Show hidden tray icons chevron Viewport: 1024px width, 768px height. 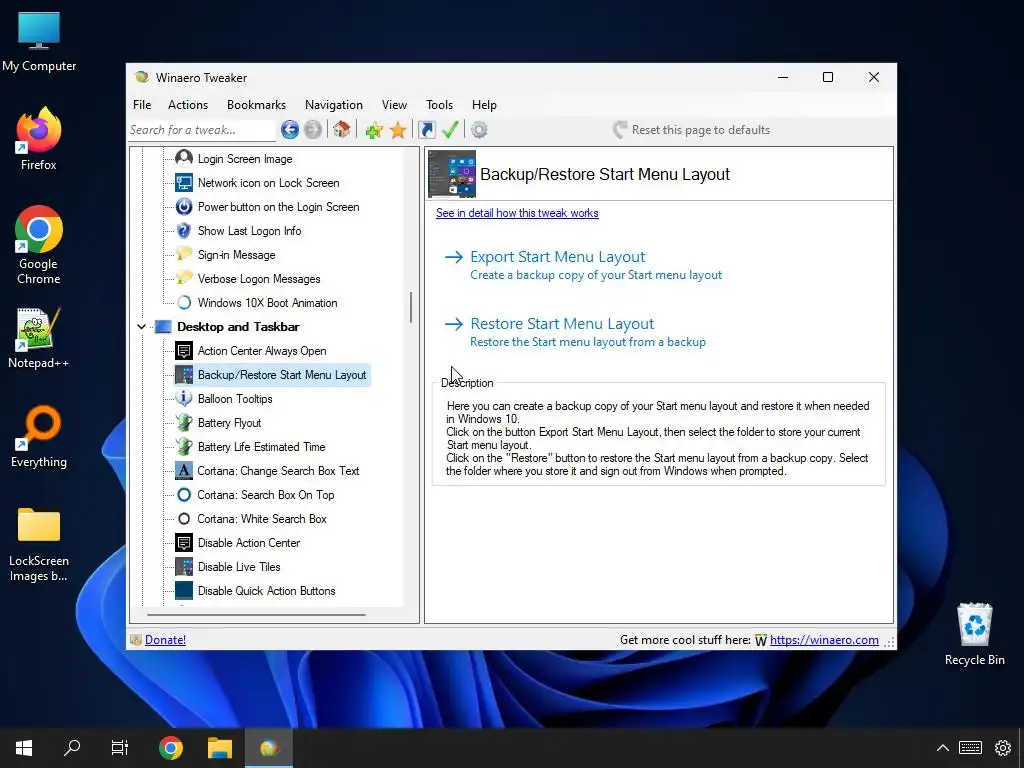942,748
